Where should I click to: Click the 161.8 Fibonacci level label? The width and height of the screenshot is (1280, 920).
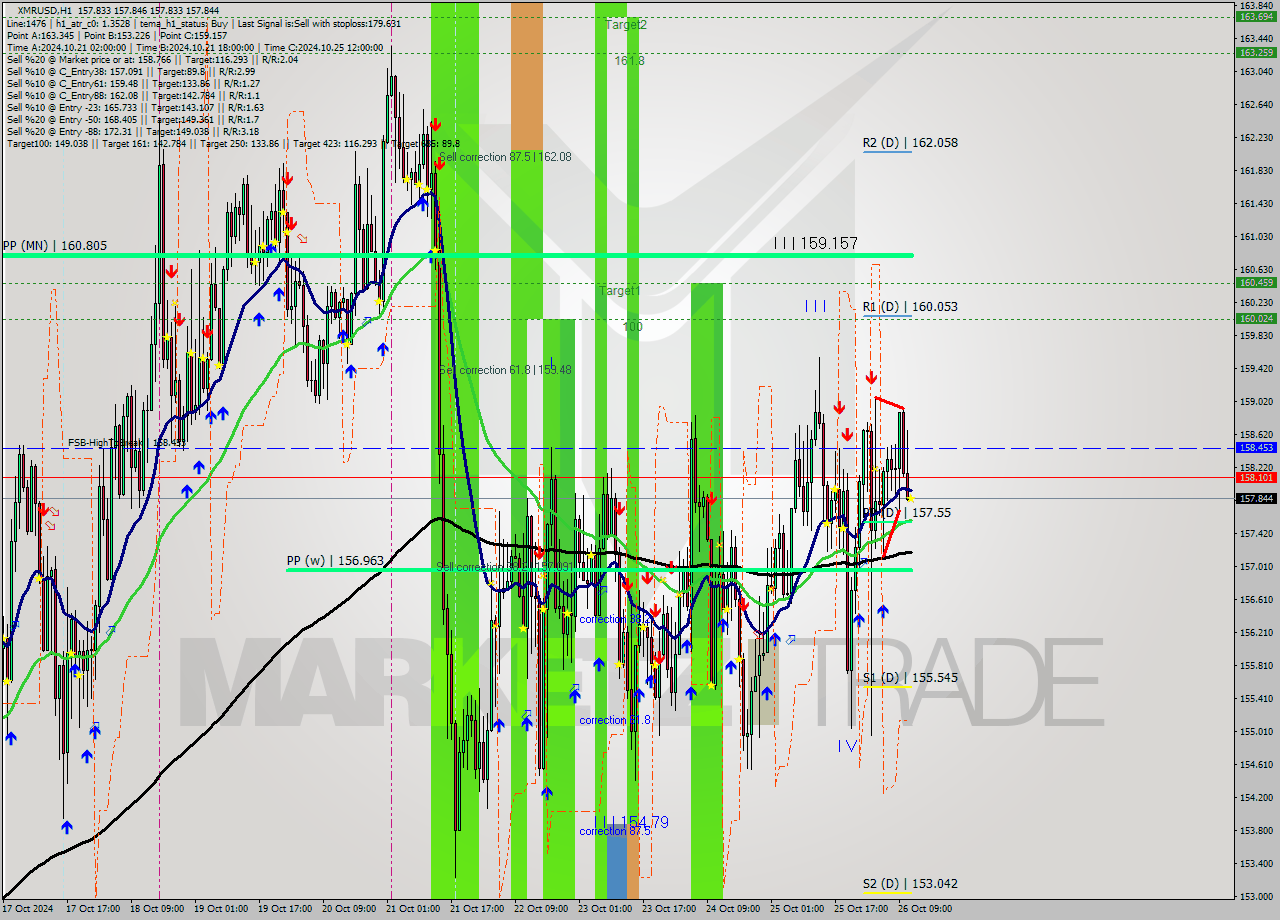tap(628, 61)
